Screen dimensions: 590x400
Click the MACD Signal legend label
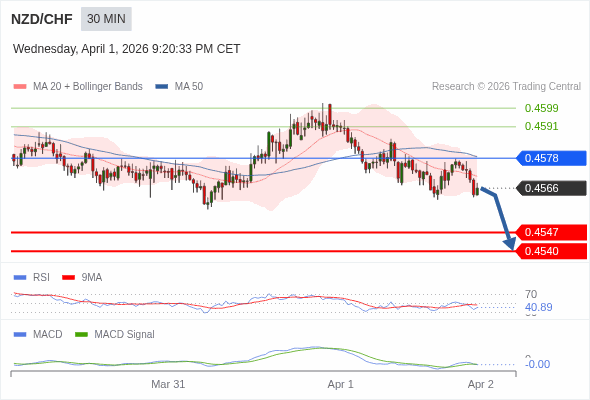pos(125,335)
